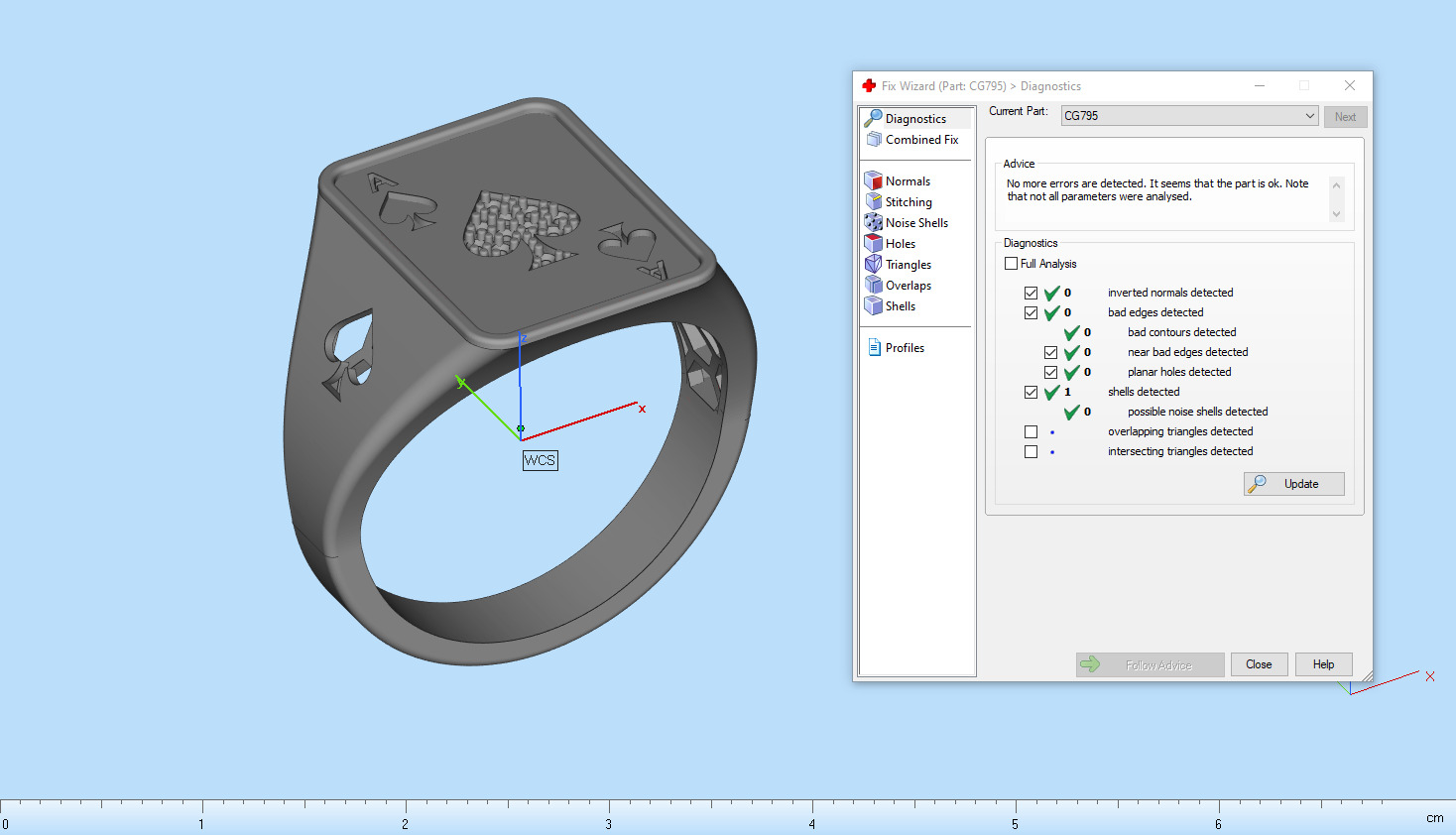Go to Normals page
1456x835 pixels.
908,181
